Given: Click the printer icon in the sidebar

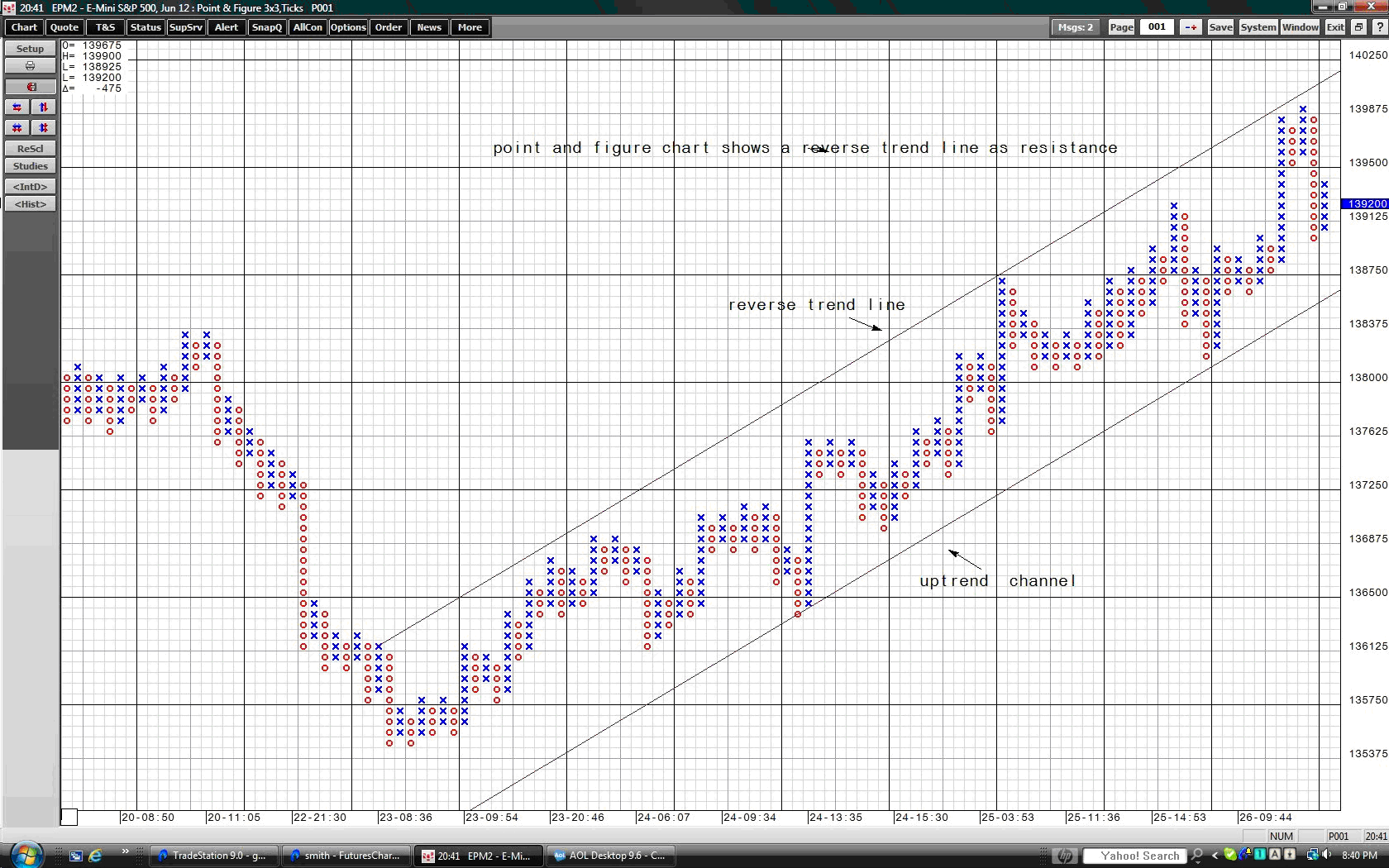Looking at the screenshot, I should click(31, 66).
